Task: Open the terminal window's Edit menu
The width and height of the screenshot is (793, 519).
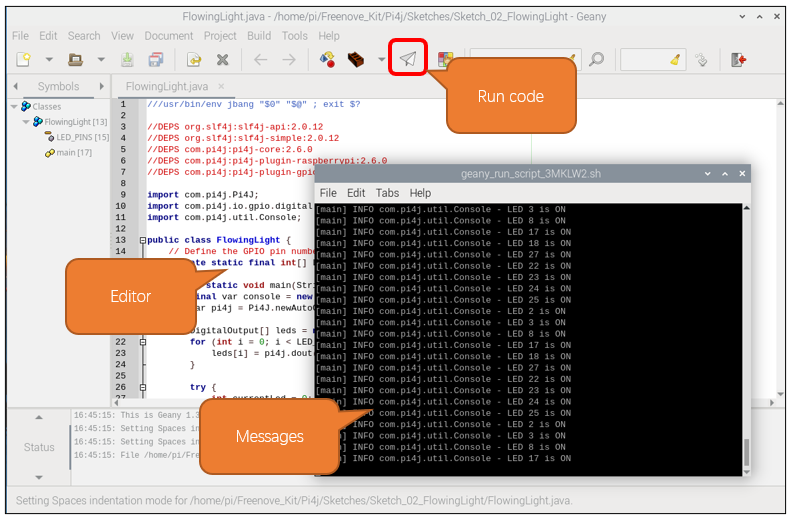Action: pyautogui.click(x=356, y=193)
